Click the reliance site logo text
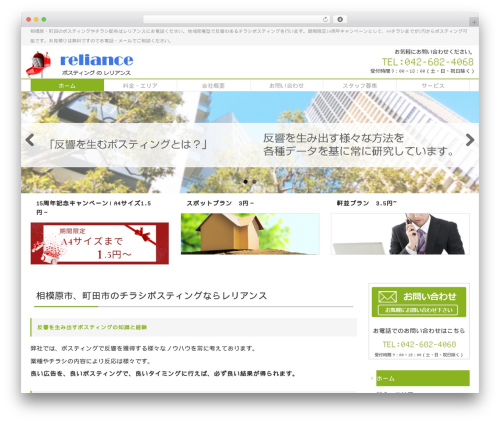Screen dimensions: 500x423 click(x=97, y=60)
